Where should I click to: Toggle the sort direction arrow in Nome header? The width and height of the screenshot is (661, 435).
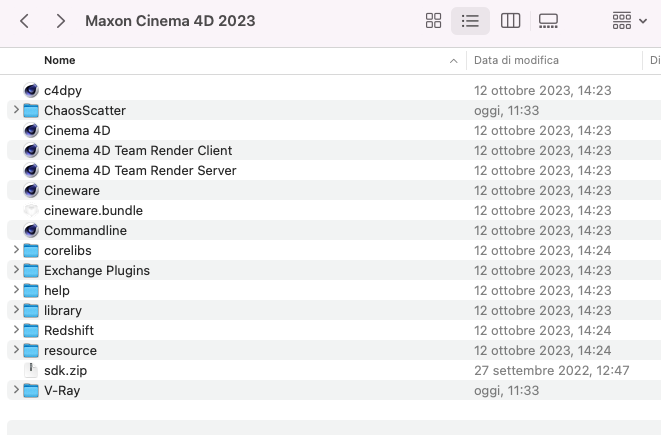tap(454, 61)
